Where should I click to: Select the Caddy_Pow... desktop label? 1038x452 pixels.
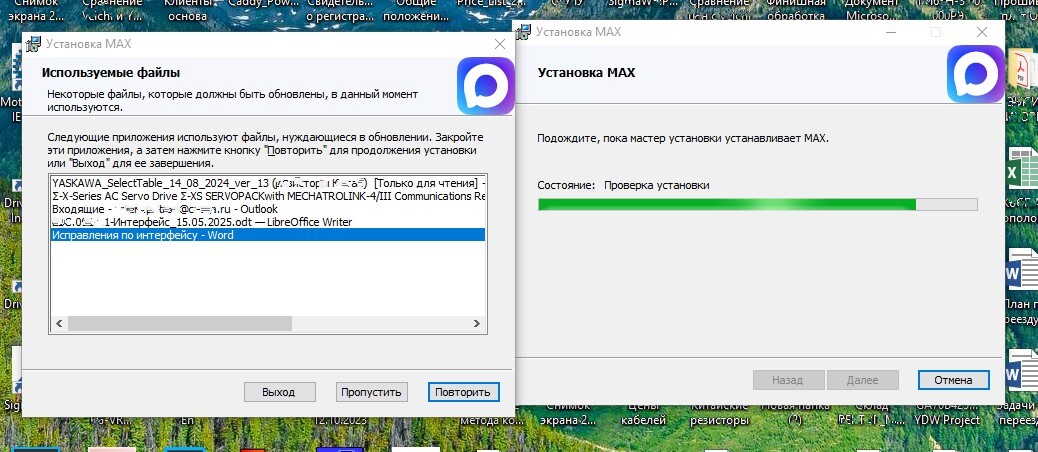coord(263,5)
